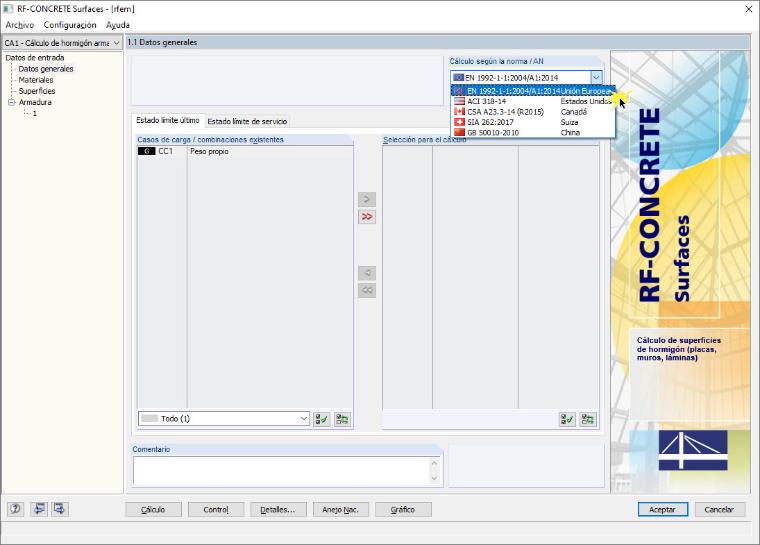Click the help question mark icon
Viewport: 760px width, 545px height.
(15, 509)
